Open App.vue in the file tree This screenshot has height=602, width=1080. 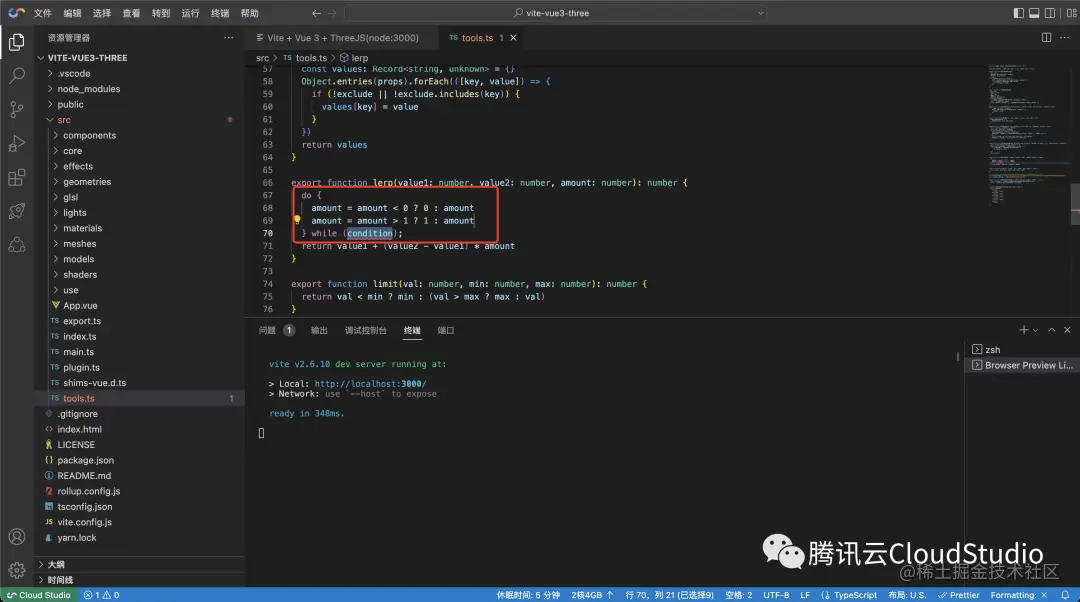[80, 305]
